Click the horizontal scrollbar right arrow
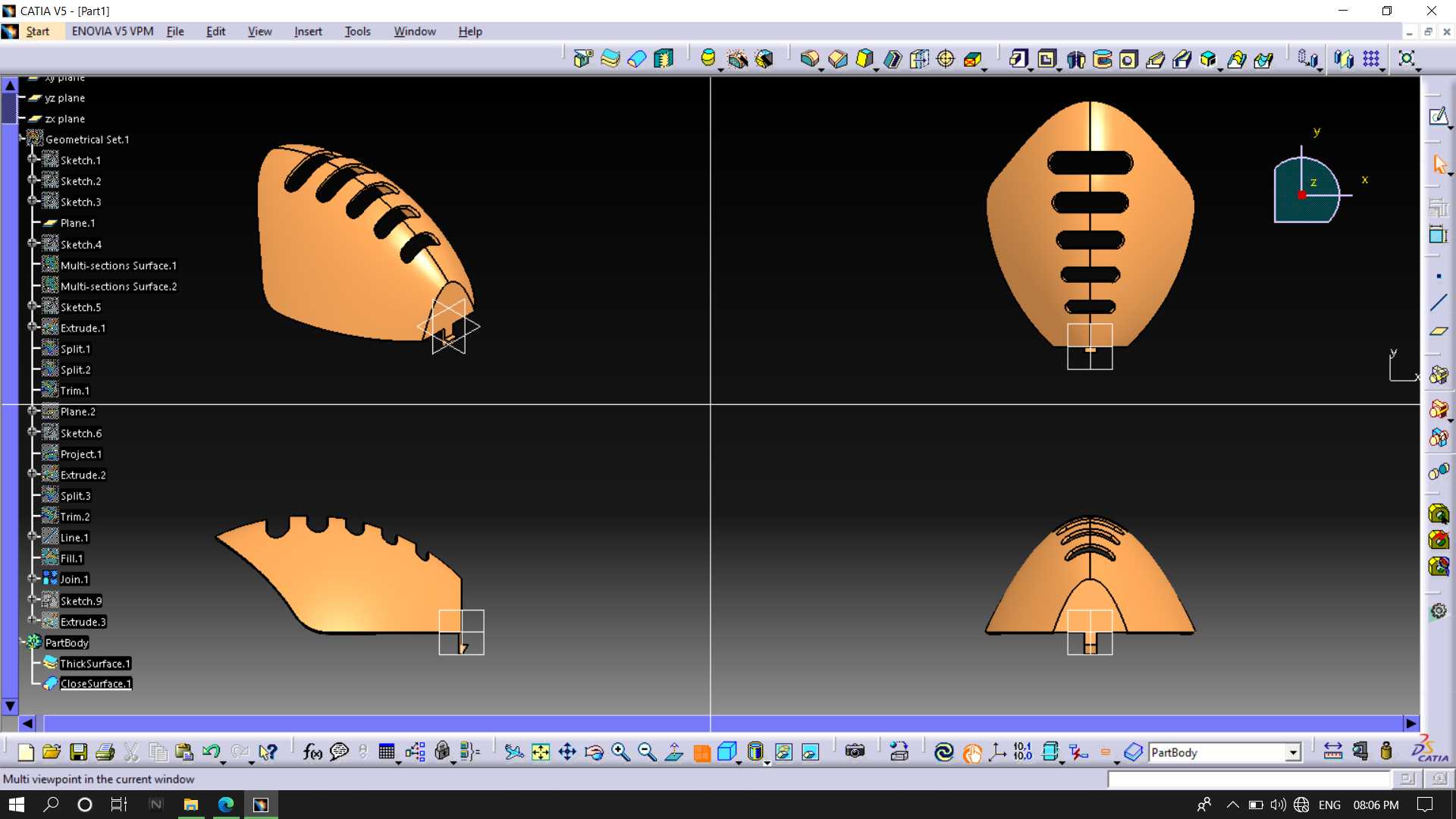Image resolution: width=1456 pixels, height=819 pixels. (x=1410, y=723)
